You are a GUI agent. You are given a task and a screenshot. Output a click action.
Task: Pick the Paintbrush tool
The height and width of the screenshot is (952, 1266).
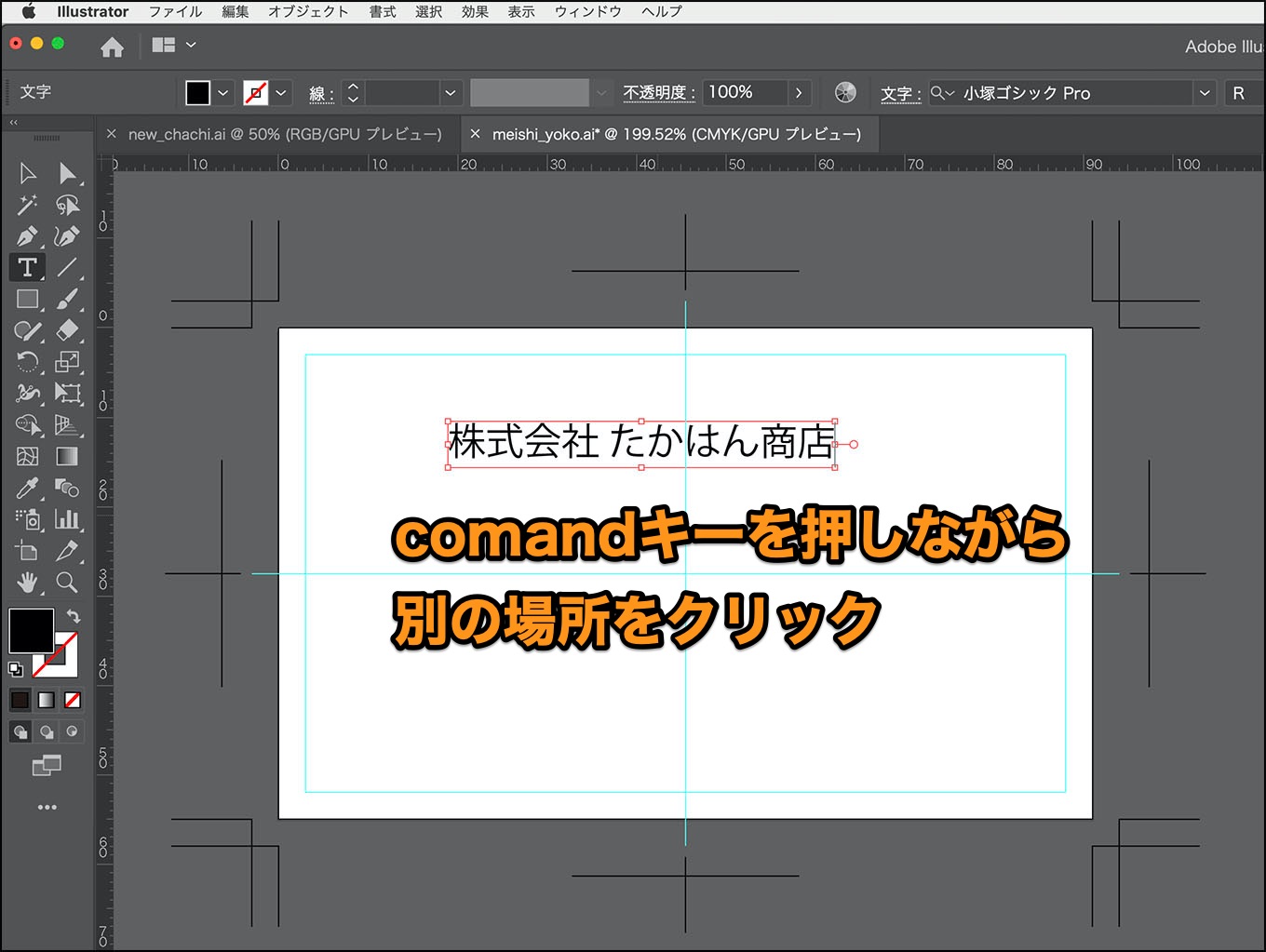(x=67, y=299)
